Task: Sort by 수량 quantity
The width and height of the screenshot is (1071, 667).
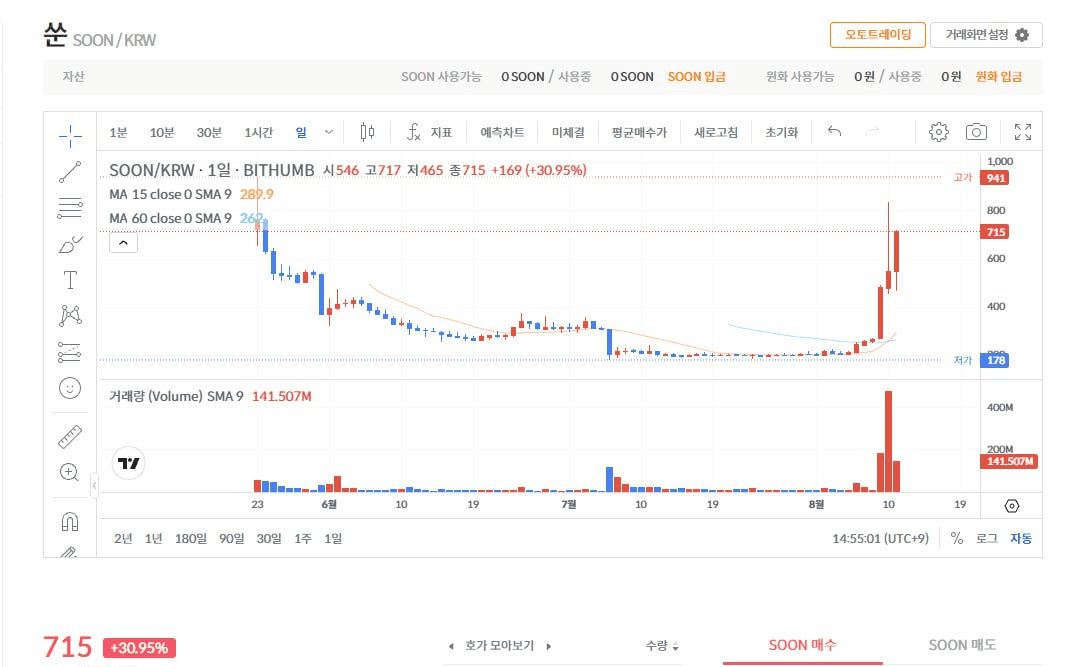Action: tap(662, 646)
